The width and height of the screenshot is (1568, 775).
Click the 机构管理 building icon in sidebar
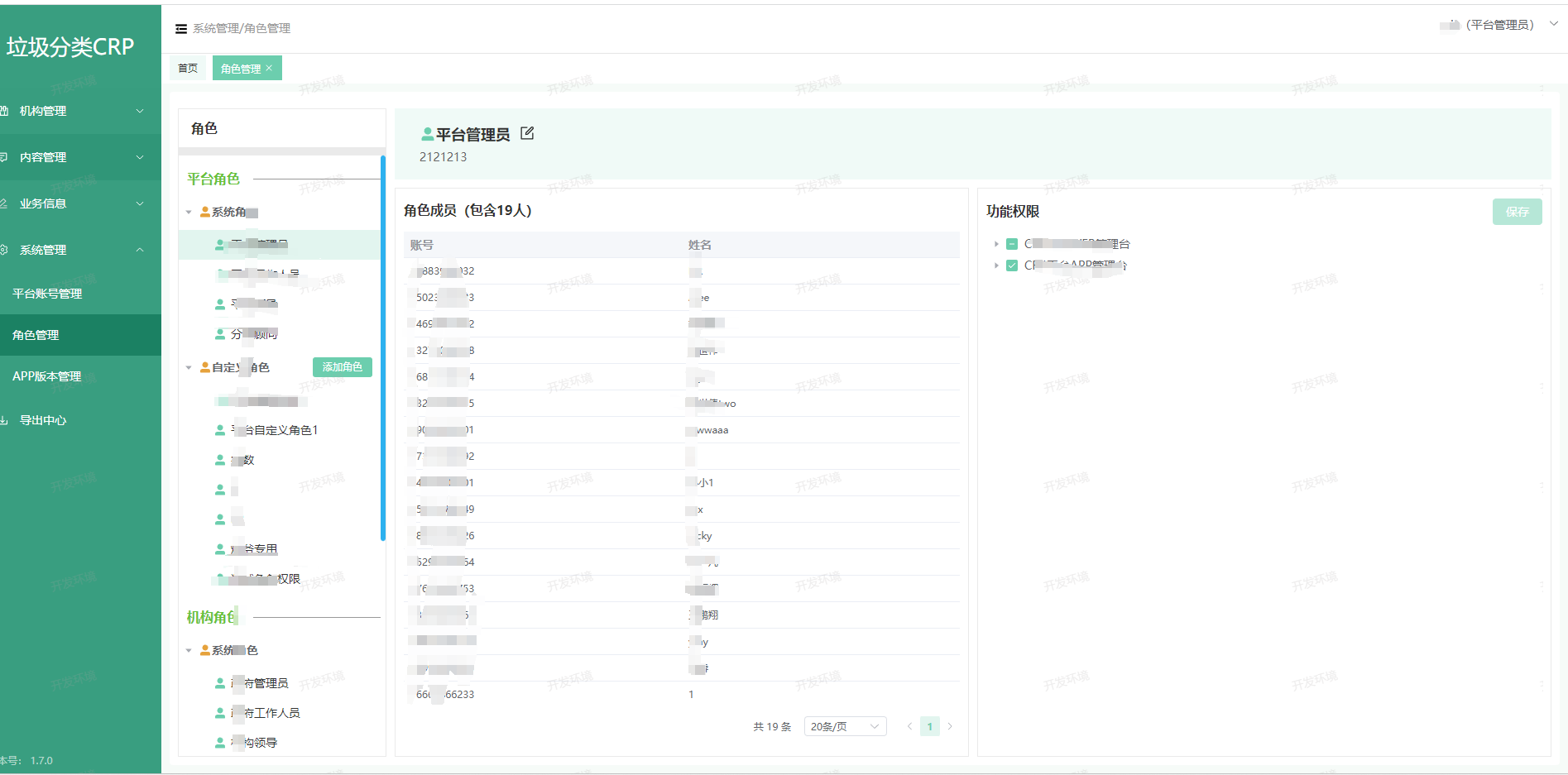(x=3, y=111)
